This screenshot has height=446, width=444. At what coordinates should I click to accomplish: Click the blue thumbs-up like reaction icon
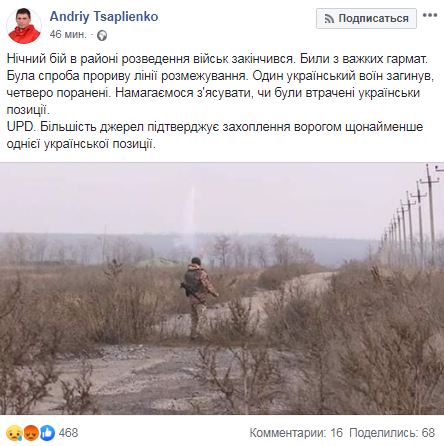click(48, 433)
